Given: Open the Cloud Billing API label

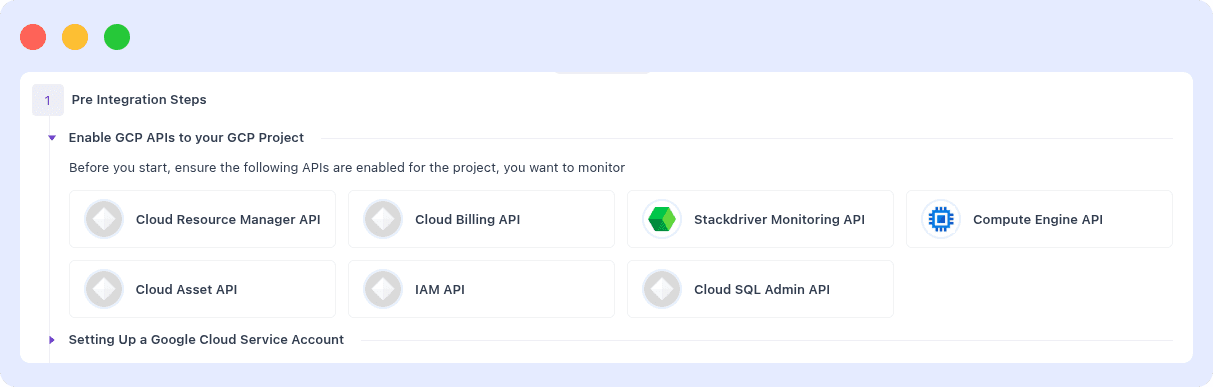Looking at the screenshot, I should tap(467, 219).
